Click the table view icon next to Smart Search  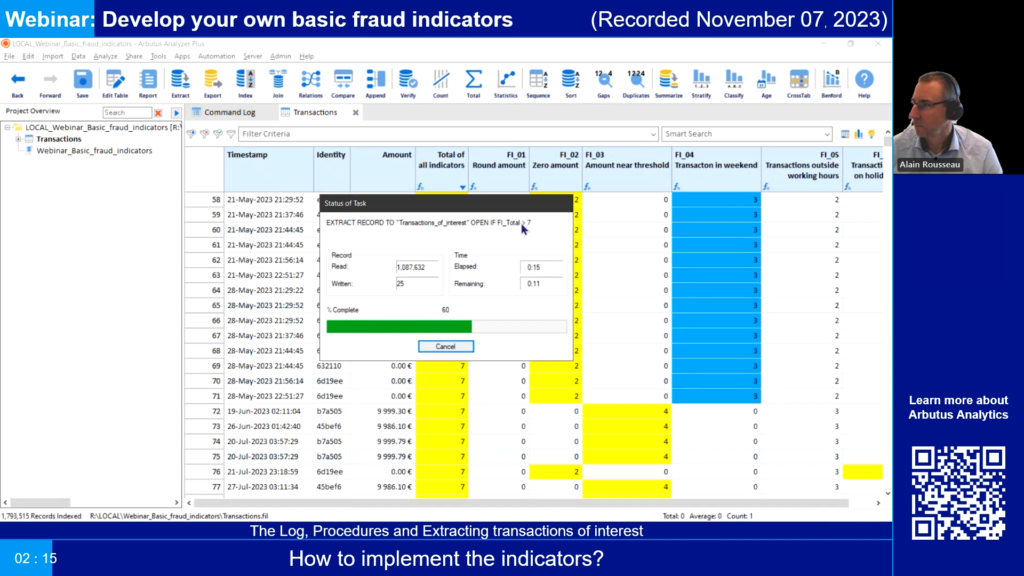tap(845, 134)
